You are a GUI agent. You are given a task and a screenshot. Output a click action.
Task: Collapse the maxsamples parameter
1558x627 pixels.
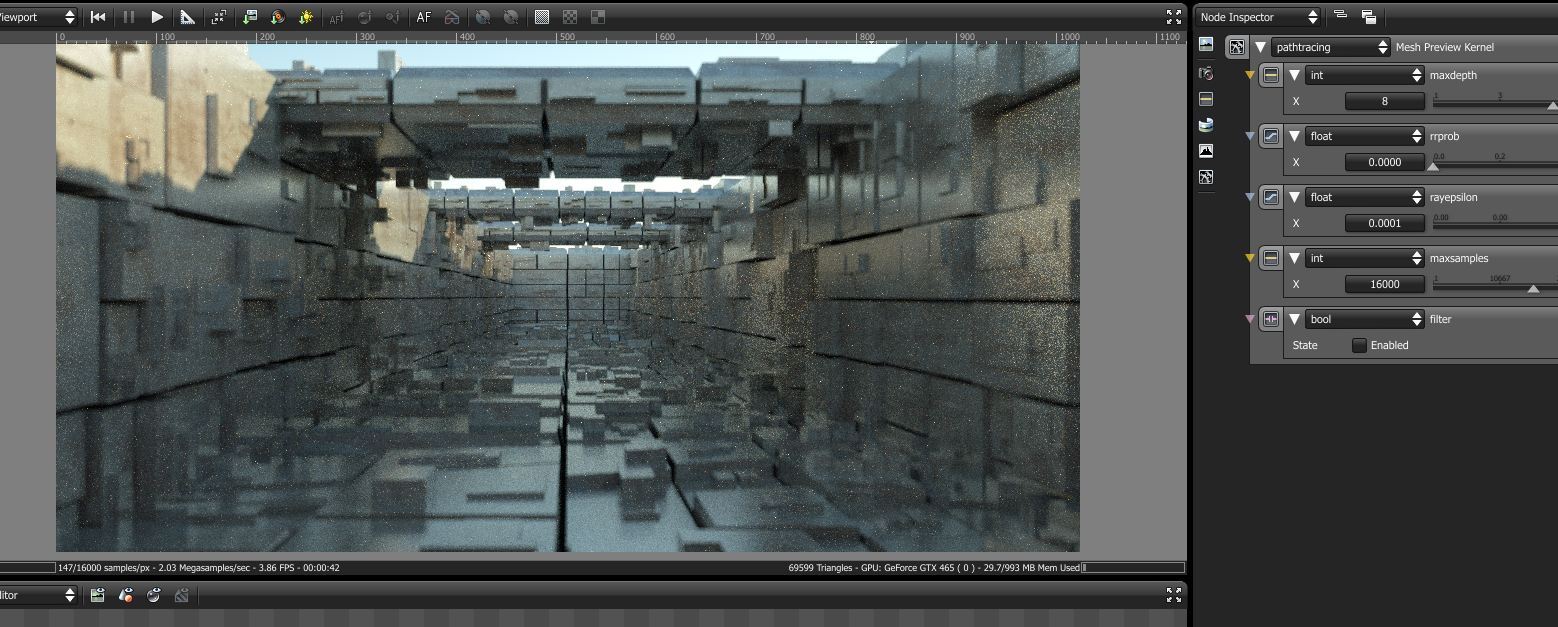pyautogui.click(x=1294, y=258)
